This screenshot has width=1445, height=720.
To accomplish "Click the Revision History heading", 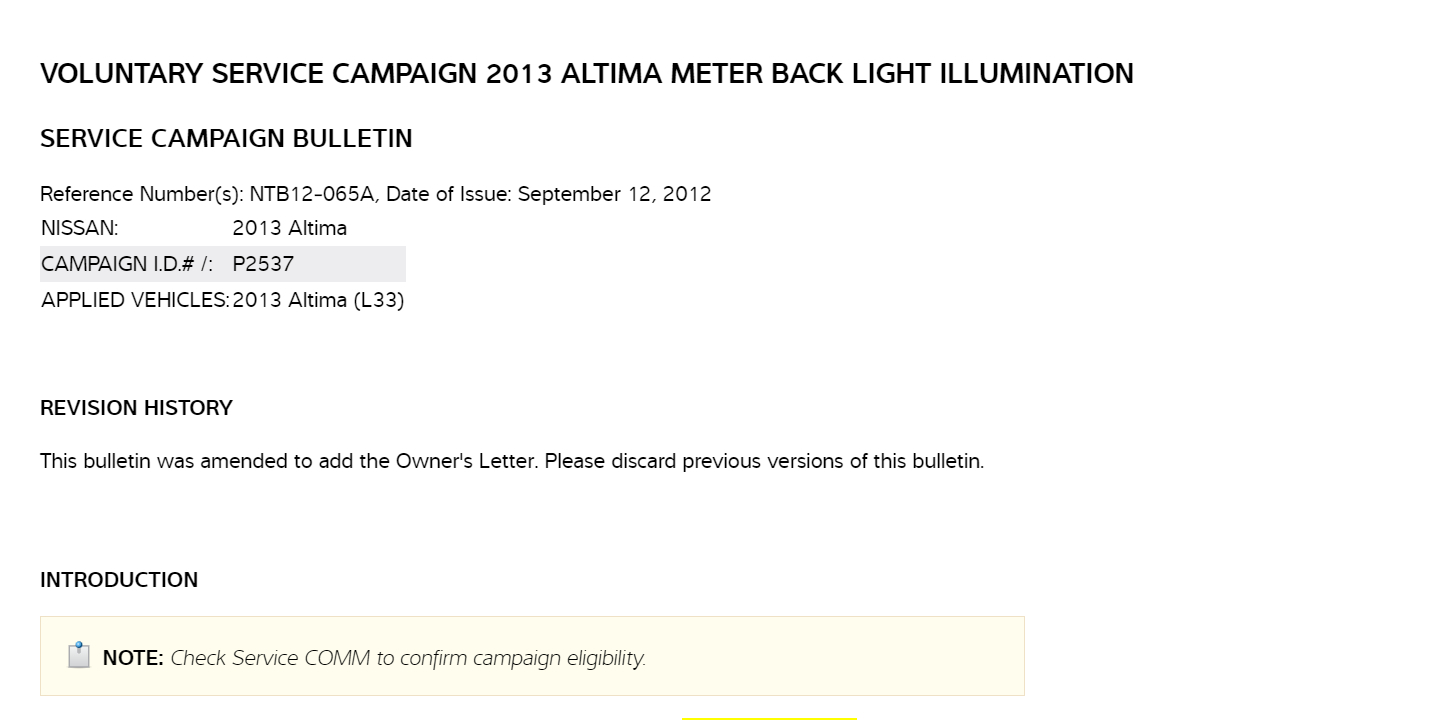I will (136, 408).
